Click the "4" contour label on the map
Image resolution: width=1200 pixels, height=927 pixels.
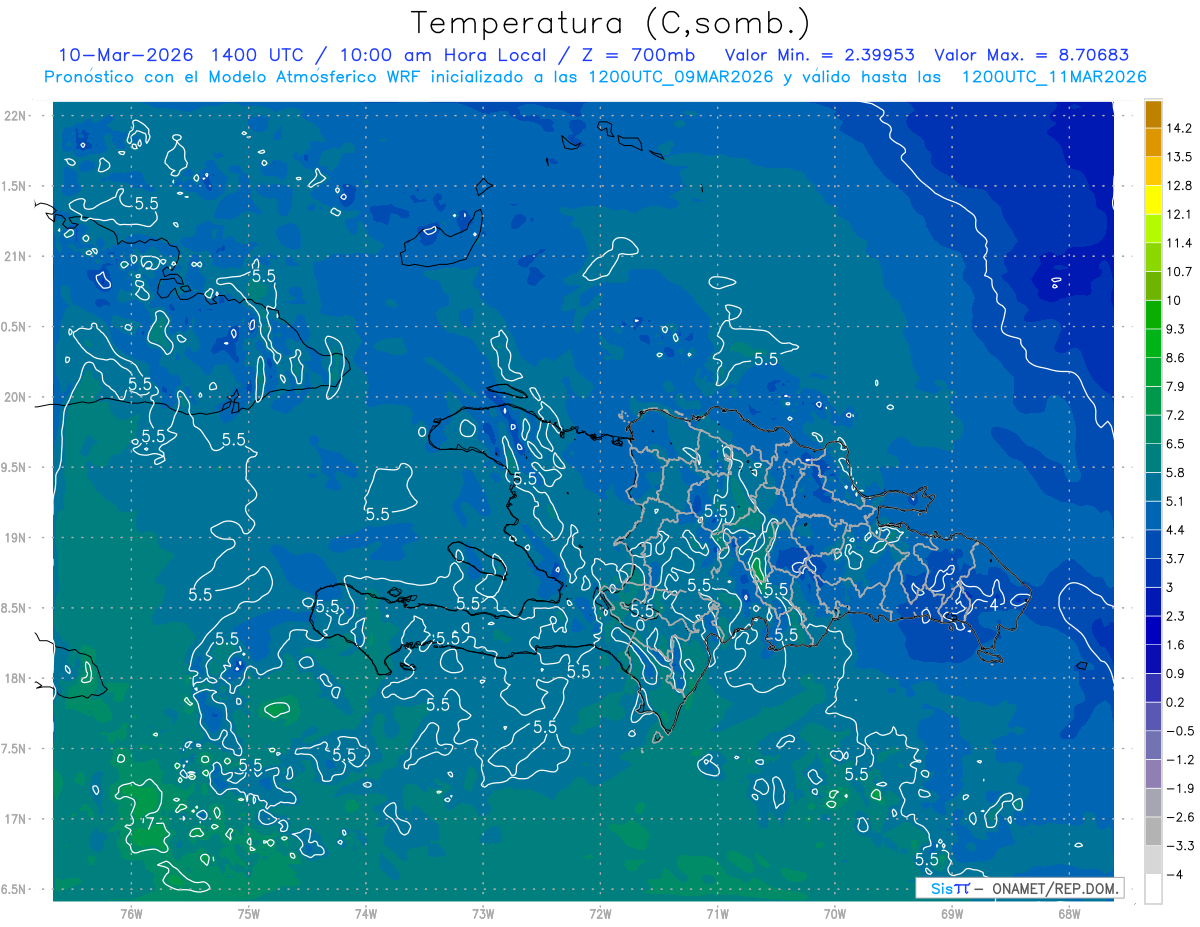(x=993, y=605)
